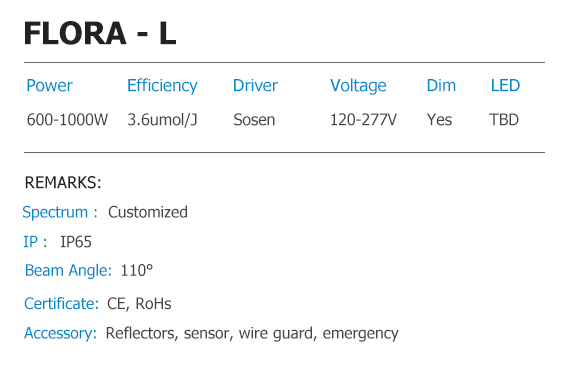Click the 600-1000W power value
Viewport: 570px width, 365px height.
tap(67, 120)
